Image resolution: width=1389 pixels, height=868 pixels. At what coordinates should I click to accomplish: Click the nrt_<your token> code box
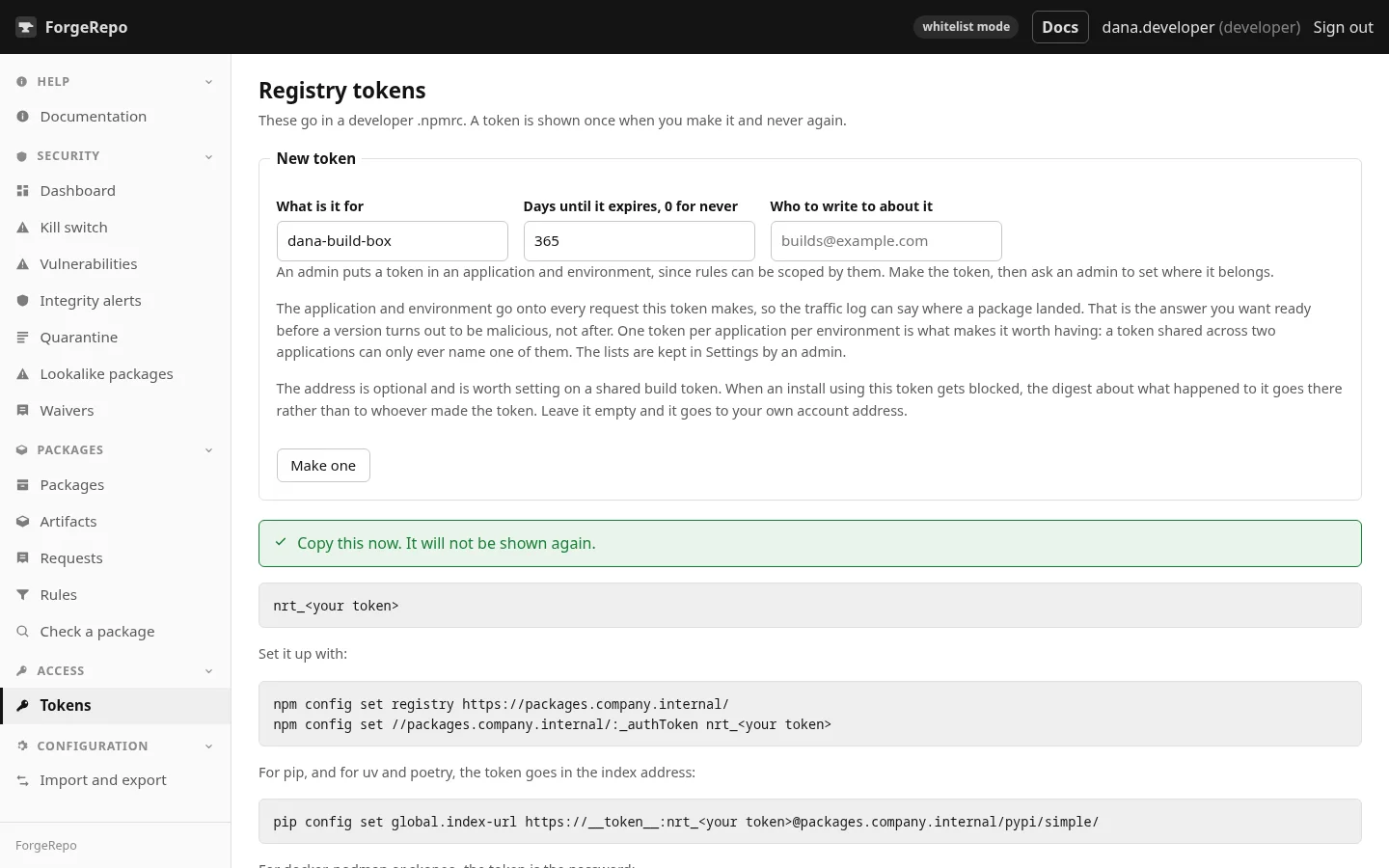click(810, 606)
